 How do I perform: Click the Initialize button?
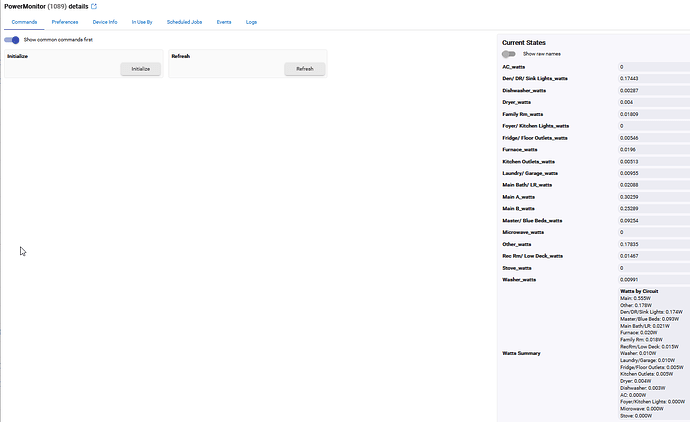point(140,69)
